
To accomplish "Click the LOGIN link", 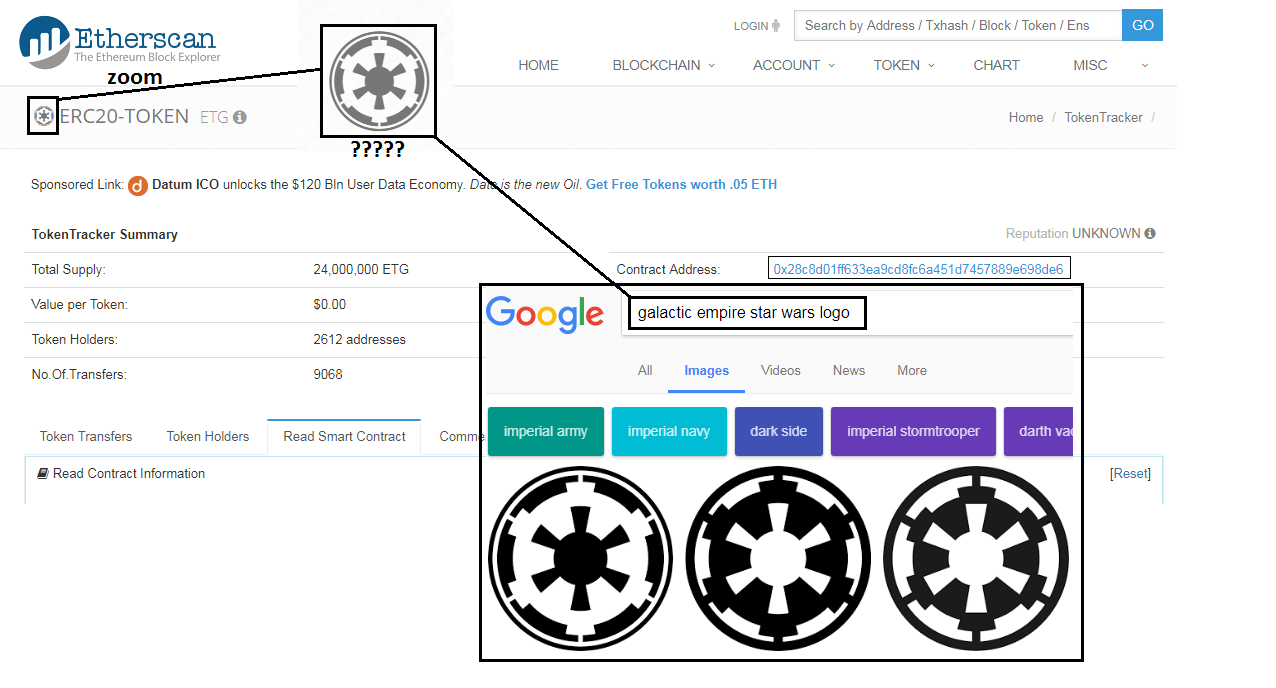I will 751,26.
